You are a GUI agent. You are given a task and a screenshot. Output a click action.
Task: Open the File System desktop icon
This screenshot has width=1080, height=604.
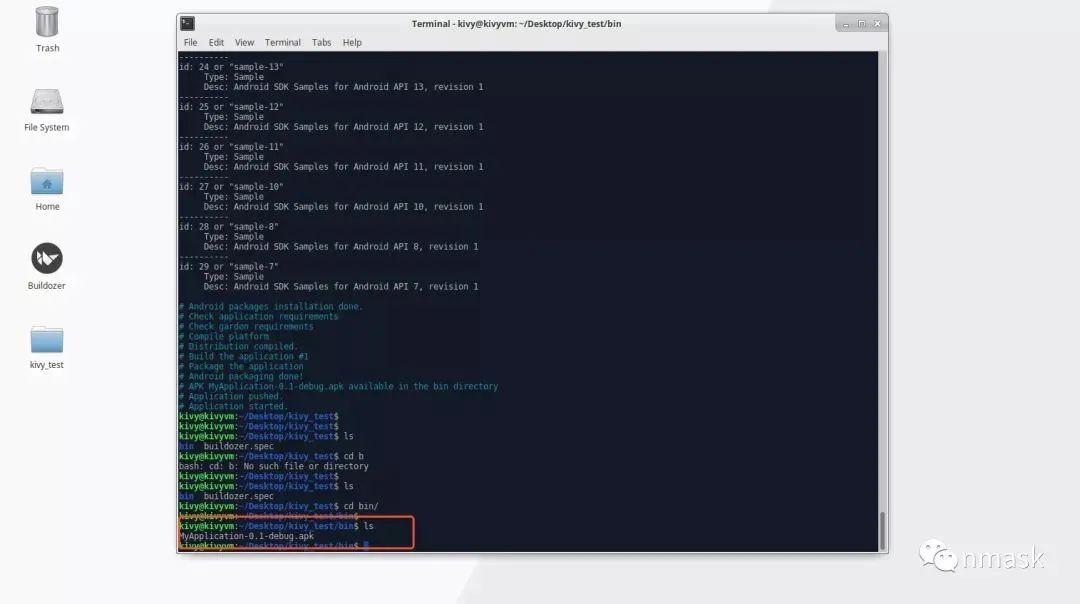pyautogui.click(x=46, y=100)
